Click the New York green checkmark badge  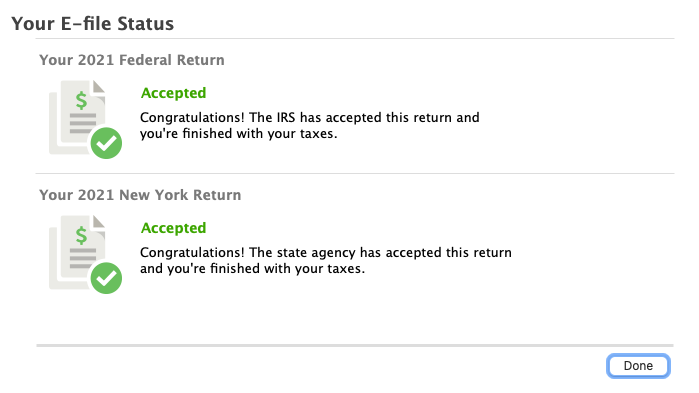click(106, 278)
